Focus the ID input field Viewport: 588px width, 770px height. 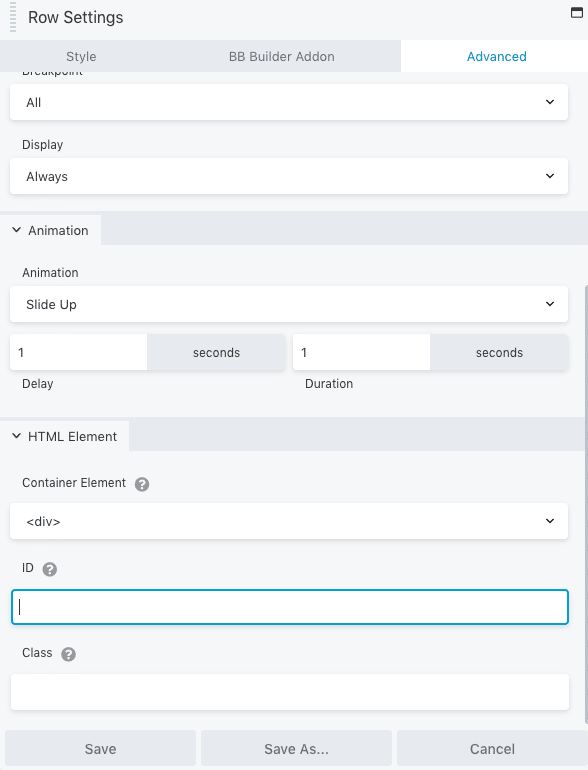(x=290, y=607)
